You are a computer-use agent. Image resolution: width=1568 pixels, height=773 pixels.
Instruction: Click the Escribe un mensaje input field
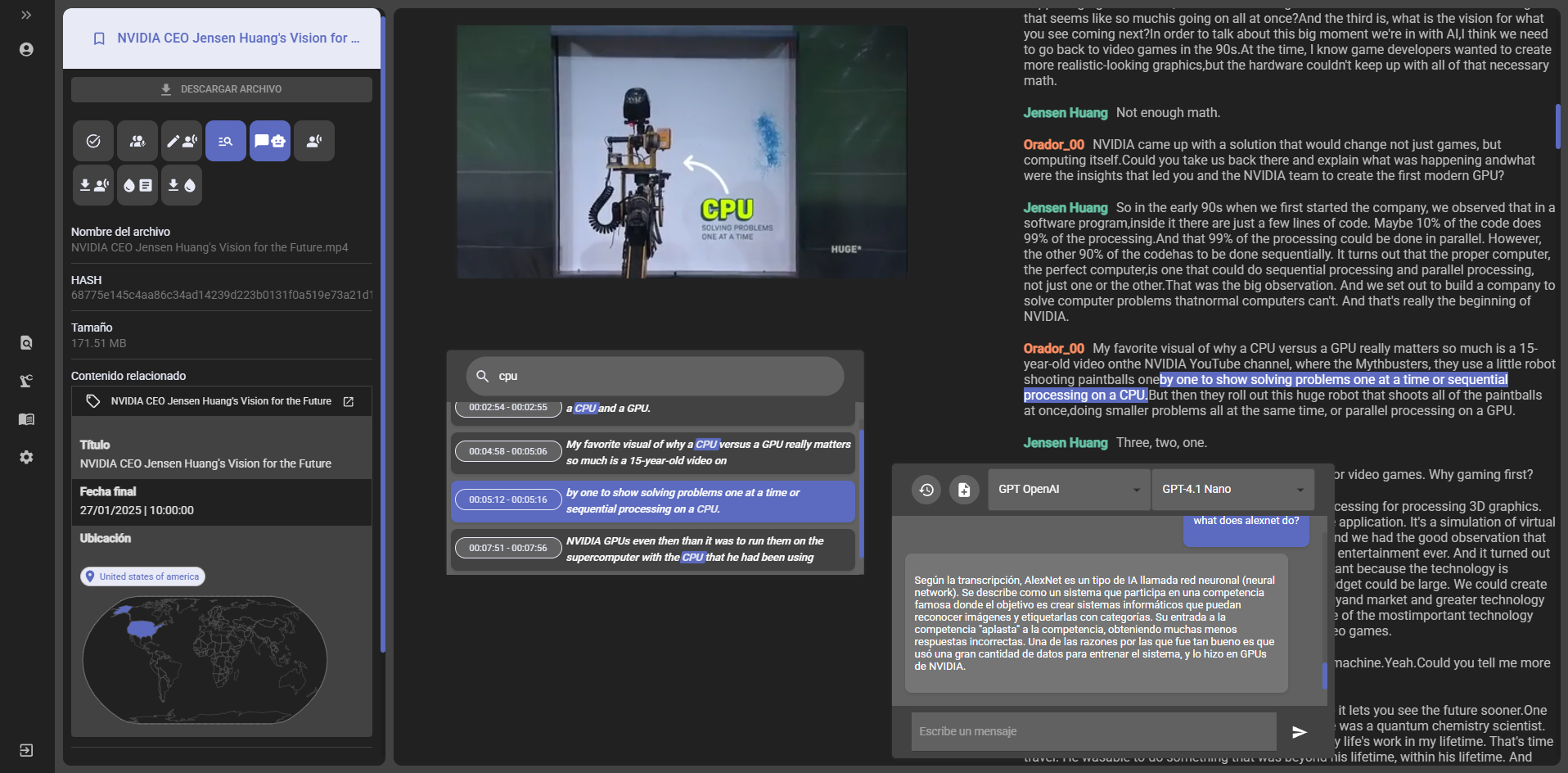(1093, 731)
